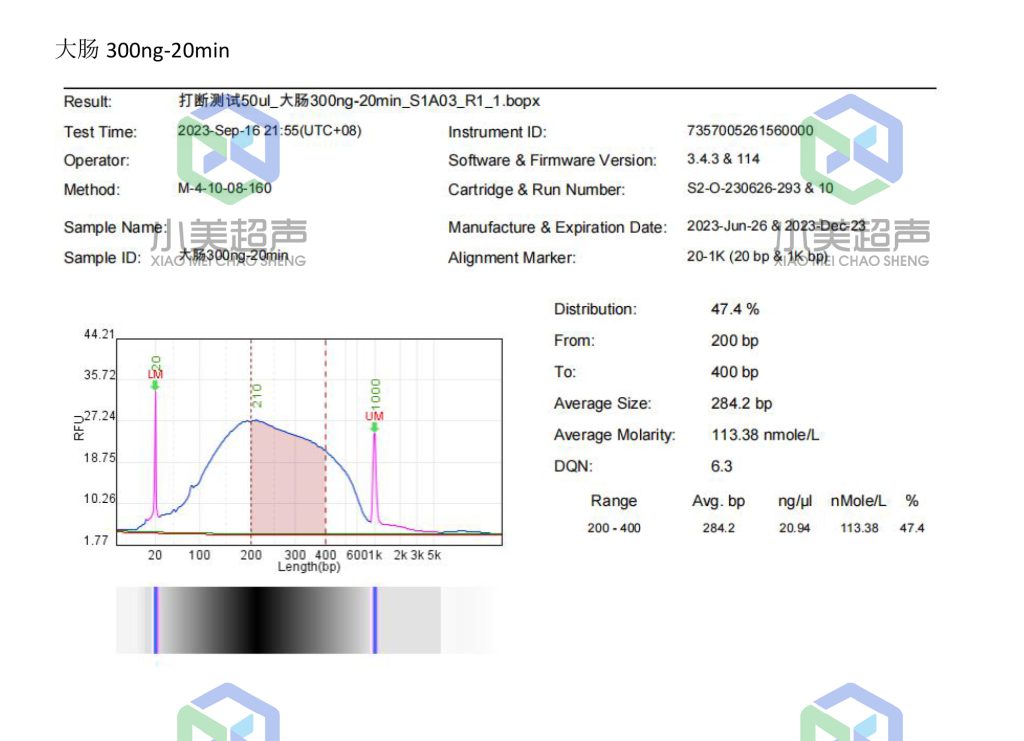The width and height of the screenshot is (1024, 741).
Task: Click the hexagon watermark logo beside Instrument ID value
Action: click(x=851, y=148)
